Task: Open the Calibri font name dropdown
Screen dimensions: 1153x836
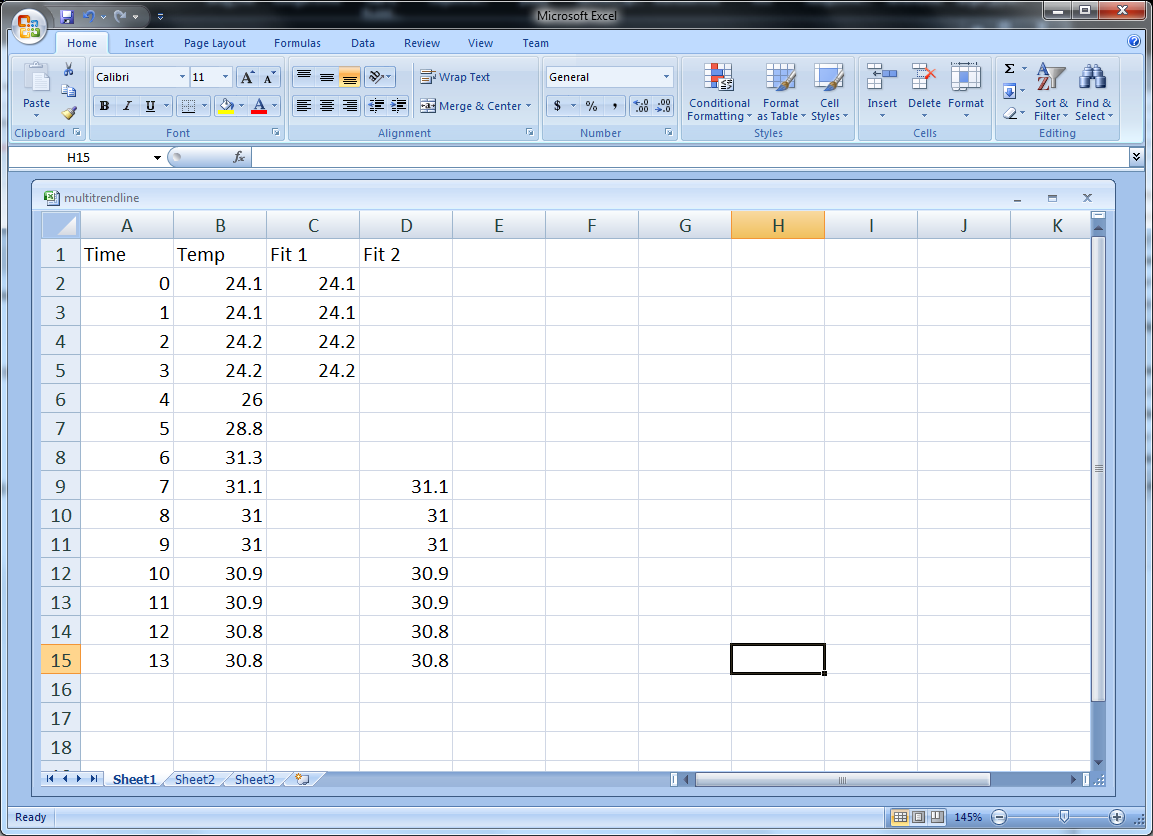Action: pos(182,77)
